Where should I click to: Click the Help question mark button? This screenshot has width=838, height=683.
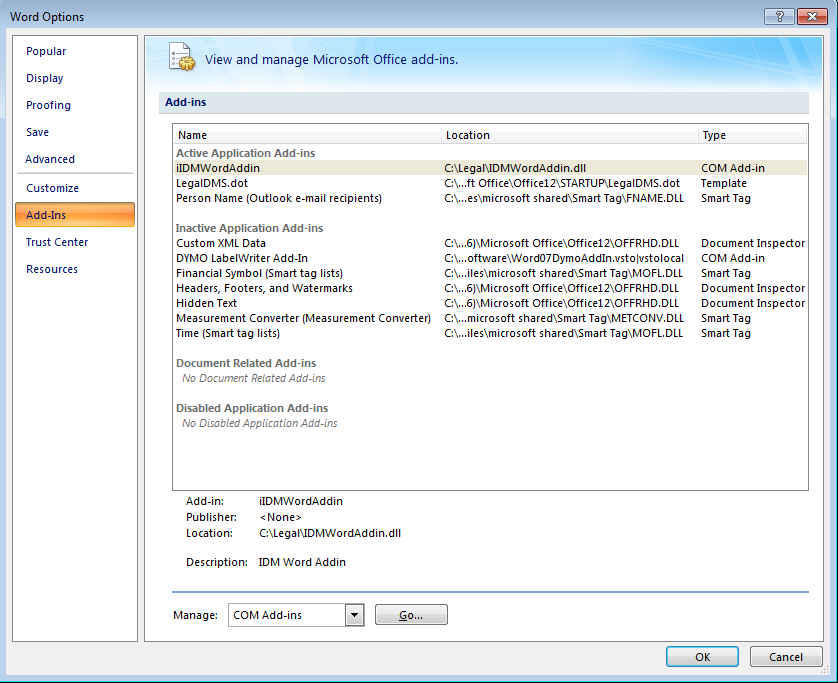click(x=778, y=16)
